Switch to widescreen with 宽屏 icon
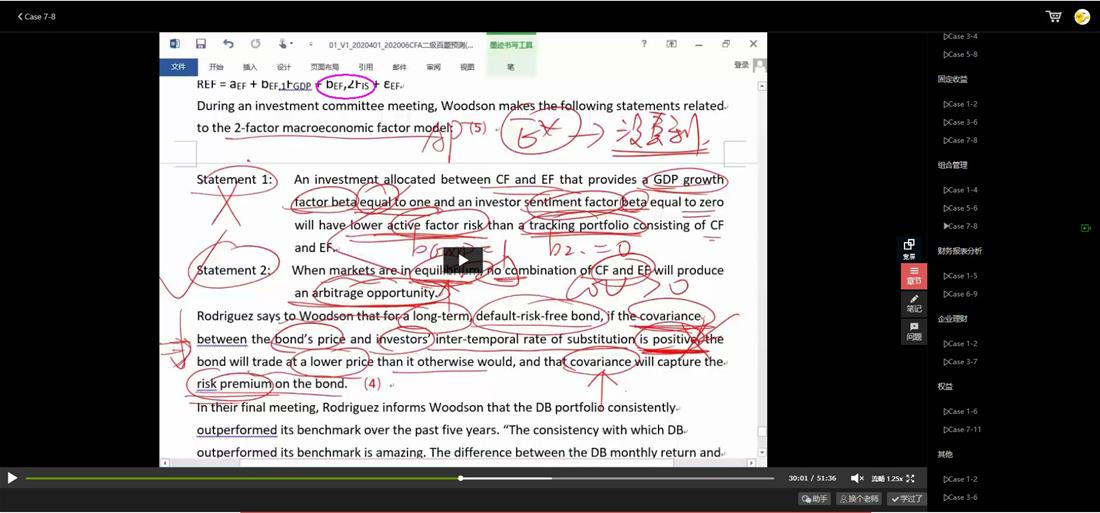 pos(908,248)
